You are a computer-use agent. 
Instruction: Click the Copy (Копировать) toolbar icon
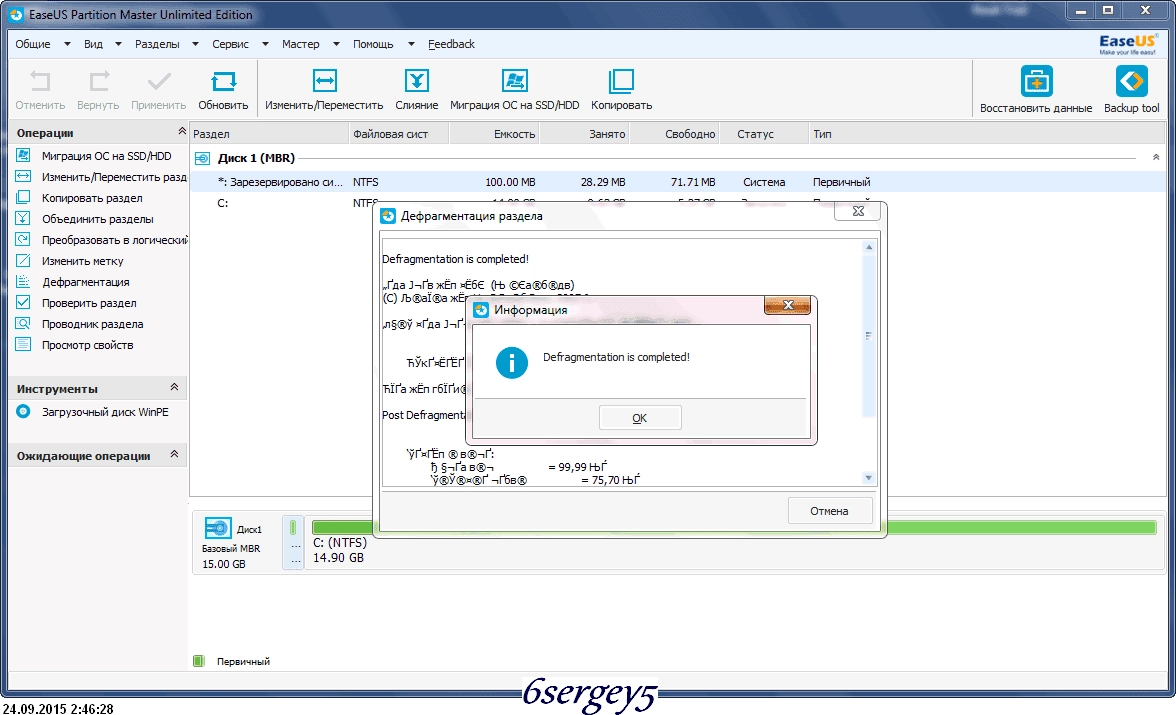621,80
